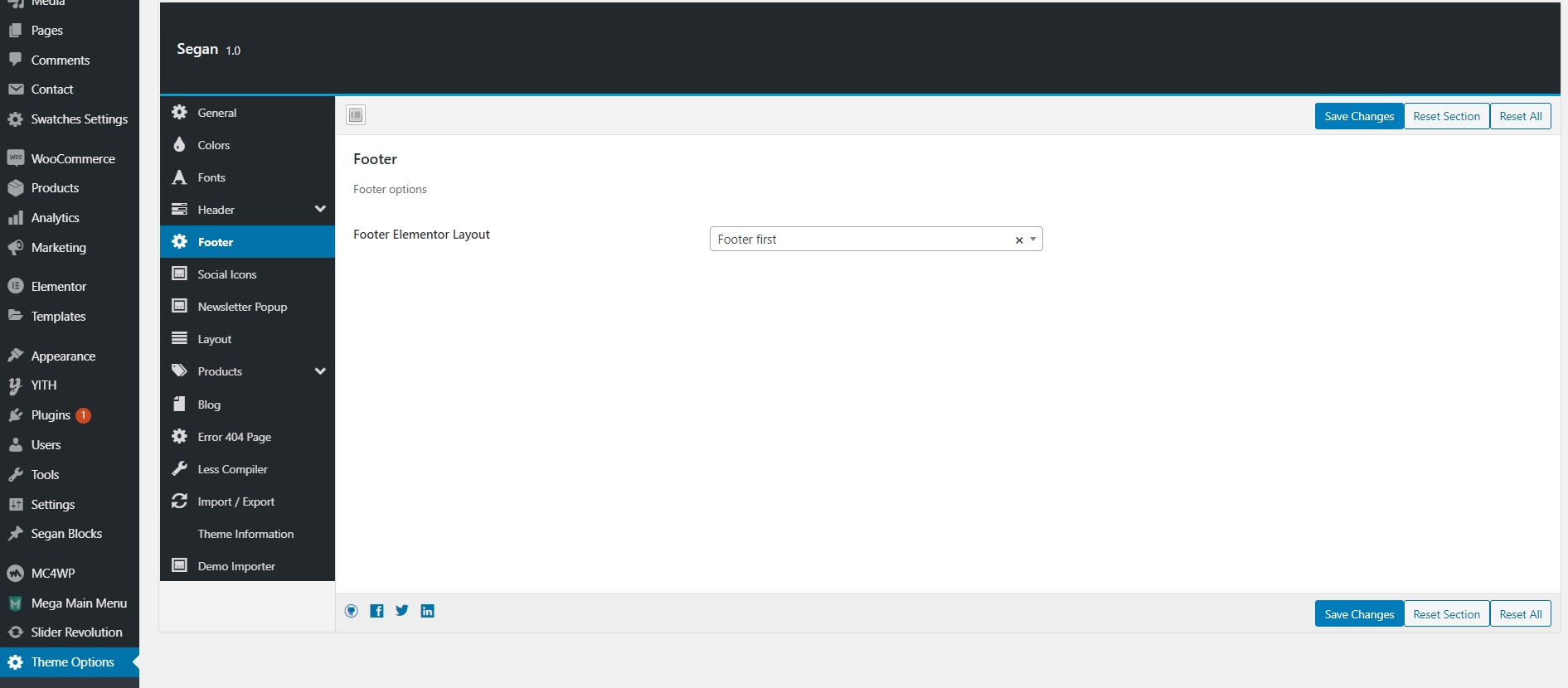Go to Plugins admin menu
The width and height of the screenshot is (1568, 688).
coord(51,415)
